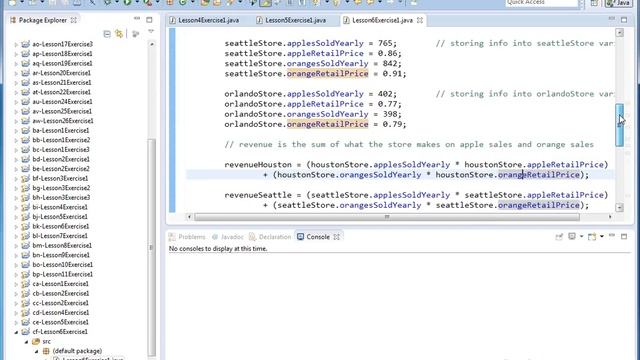Select the av-Lesson25Exercise1 project
This screenshot has height=360, width=640.
(62, 111)
